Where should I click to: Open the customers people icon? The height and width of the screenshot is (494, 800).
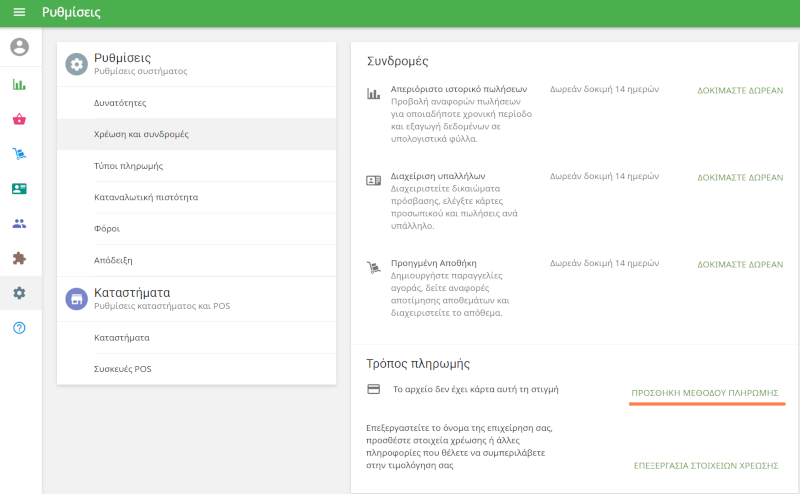(19, 224)
